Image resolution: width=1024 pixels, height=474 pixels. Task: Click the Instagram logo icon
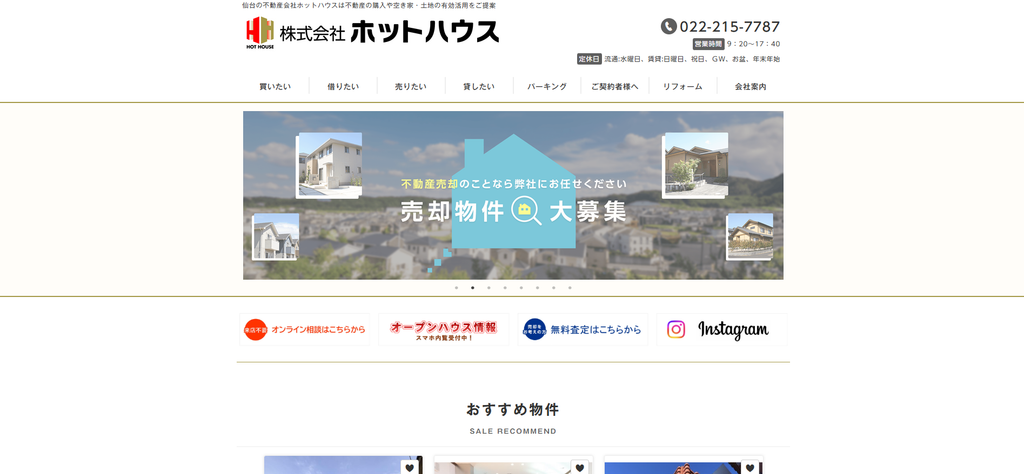pos(676,329)
